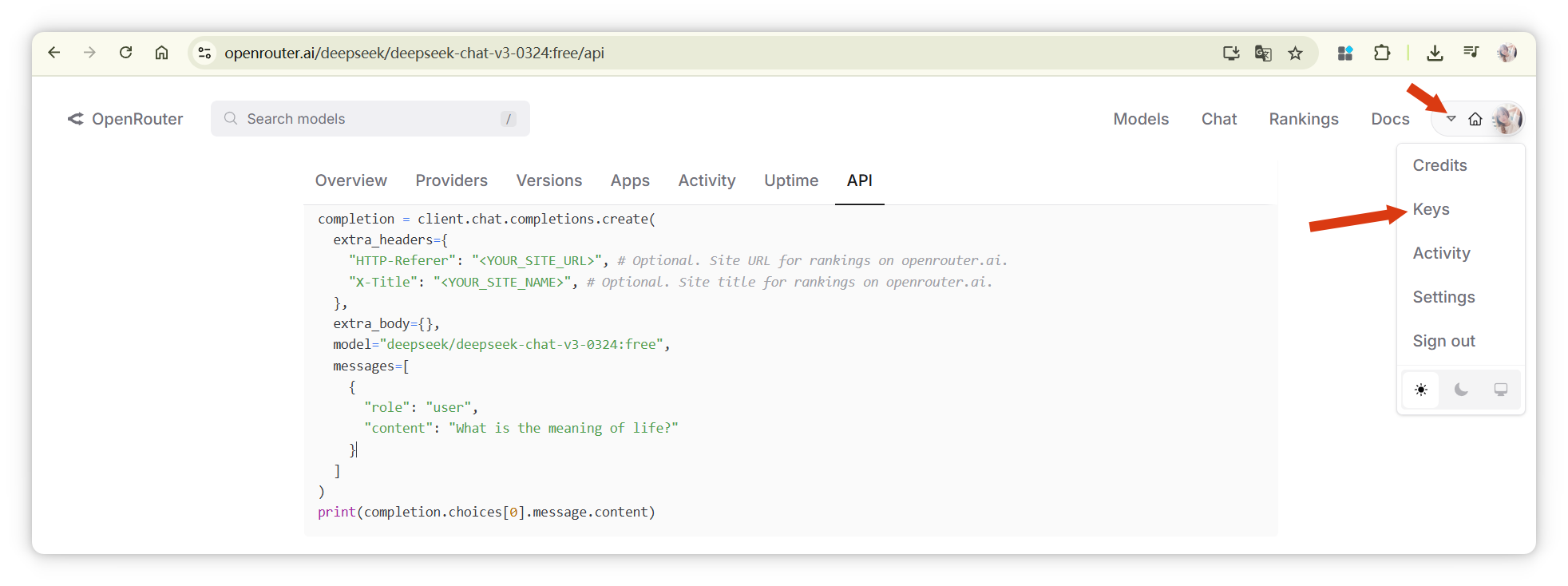Switch to the Uptime tab

(791, 181)
